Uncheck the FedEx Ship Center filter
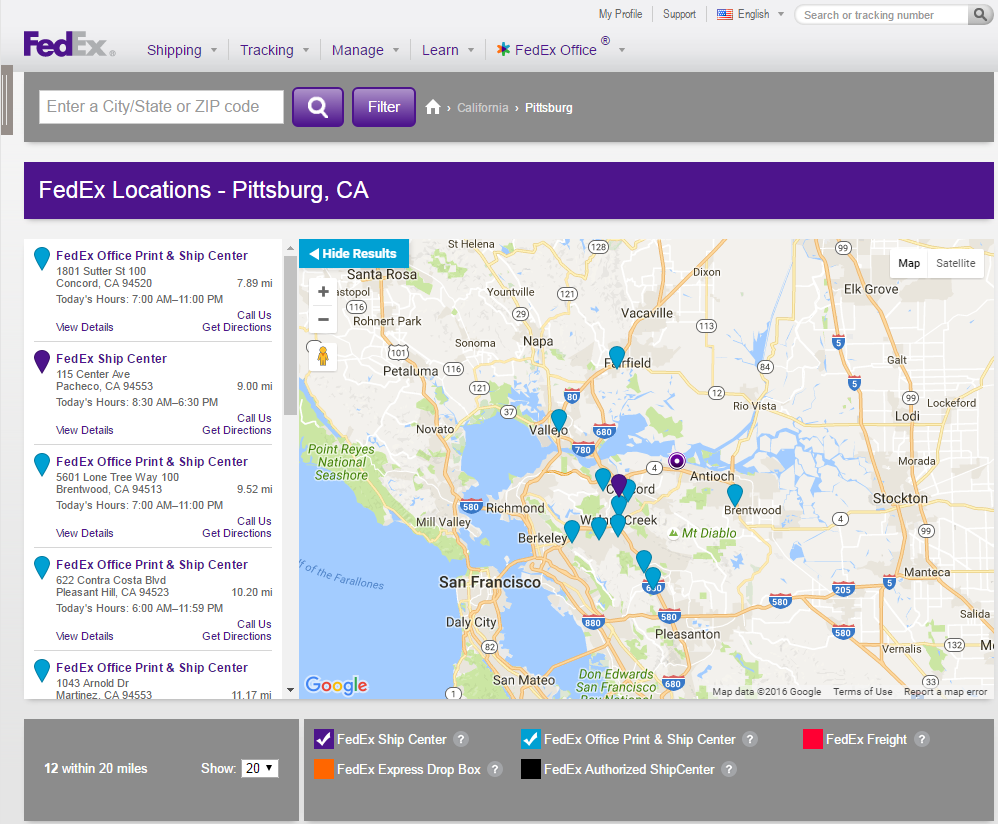This screenshot has width=998, height=824. click(x=324, y=739)
